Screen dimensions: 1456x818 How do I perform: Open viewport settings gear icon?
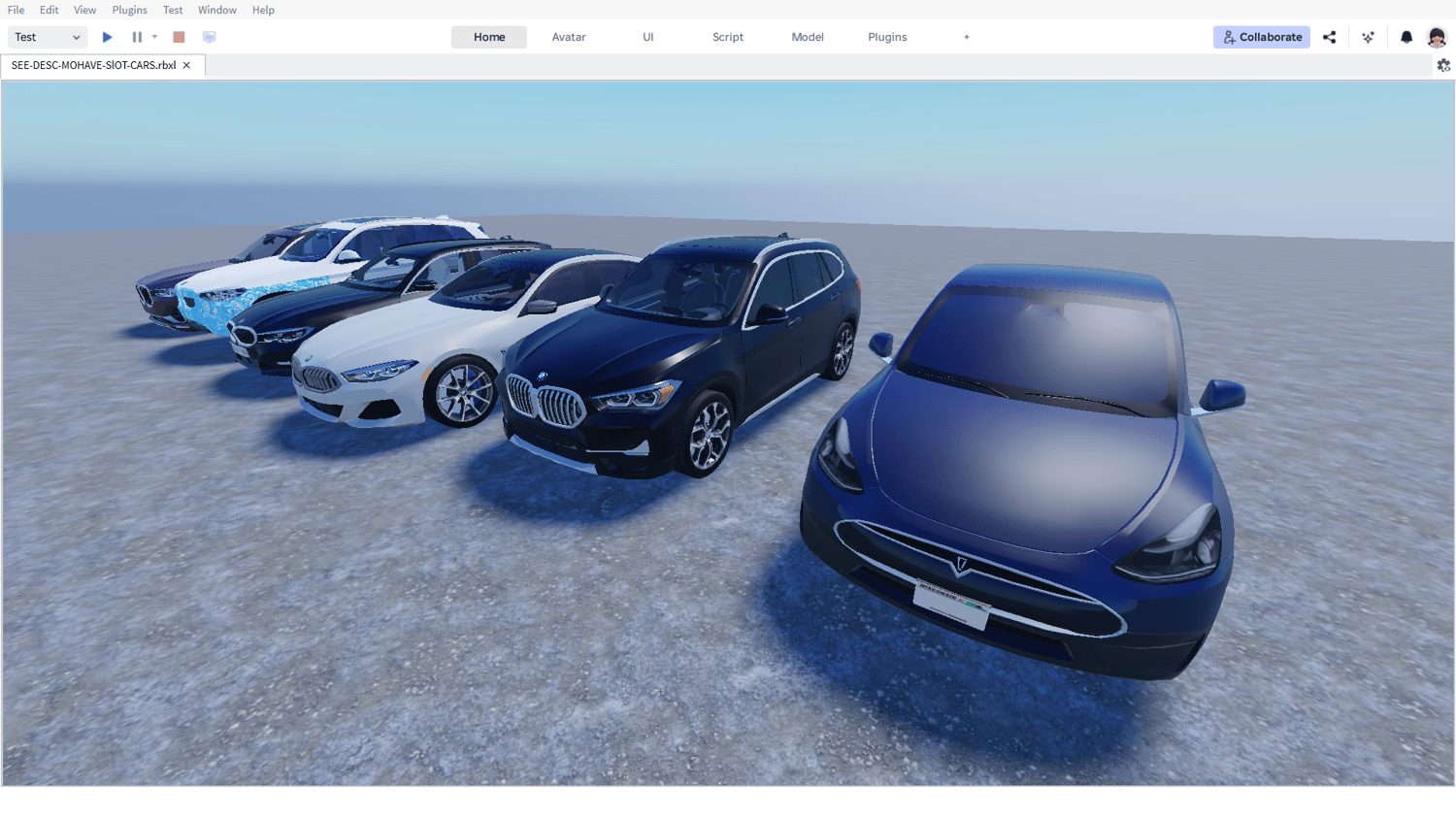(1443, 65)
